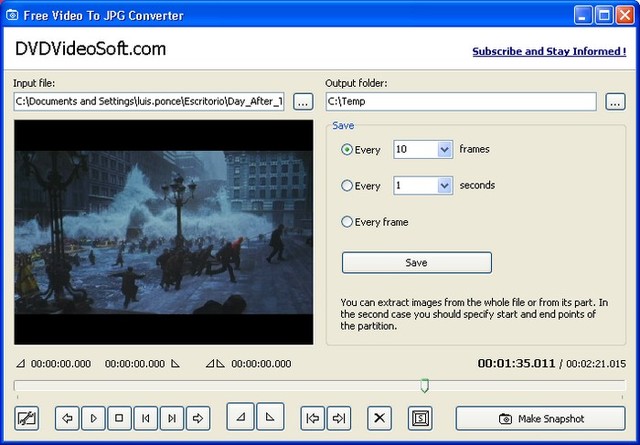
Task: Browse for the input file
Action: tap(303, 102)
